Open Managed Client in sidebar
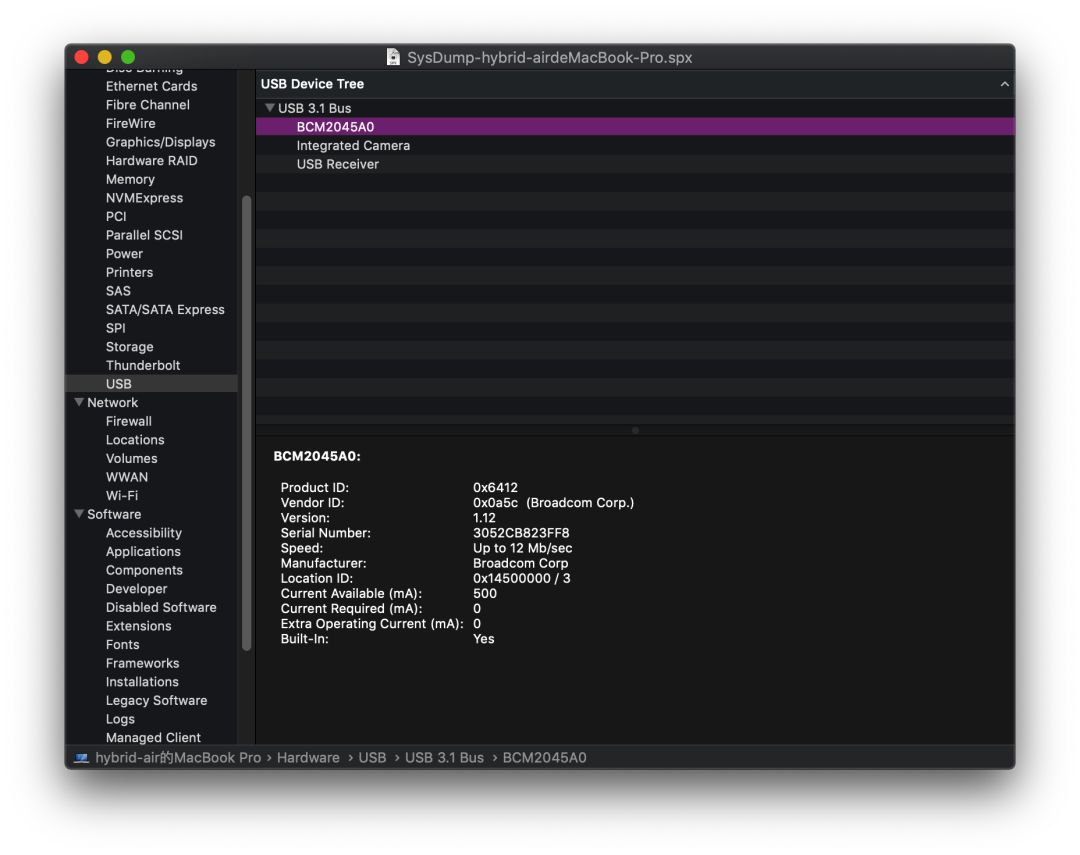Screen dimensions: 1080x855 click(x=153, y=737)
